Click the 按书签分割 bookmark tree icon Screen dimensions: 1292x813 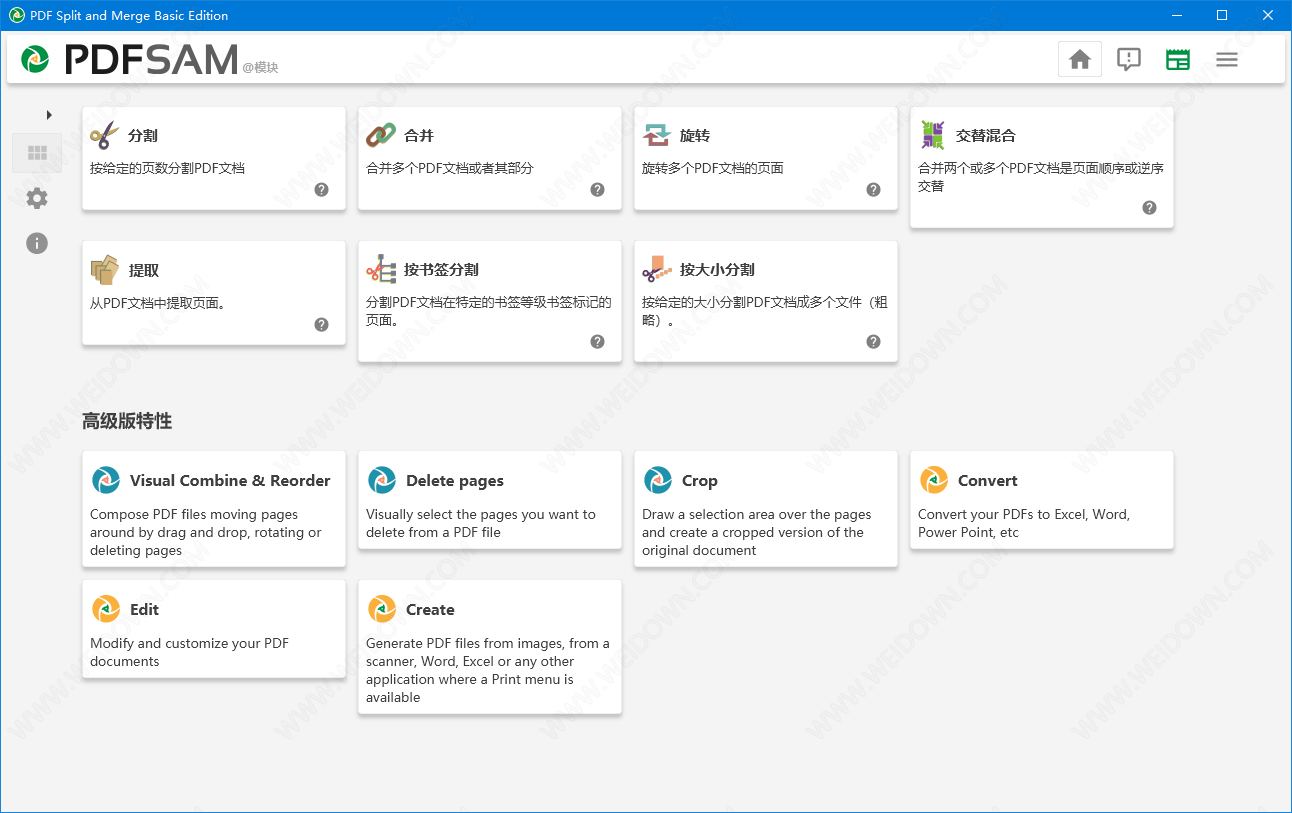[x=380, y=269]
